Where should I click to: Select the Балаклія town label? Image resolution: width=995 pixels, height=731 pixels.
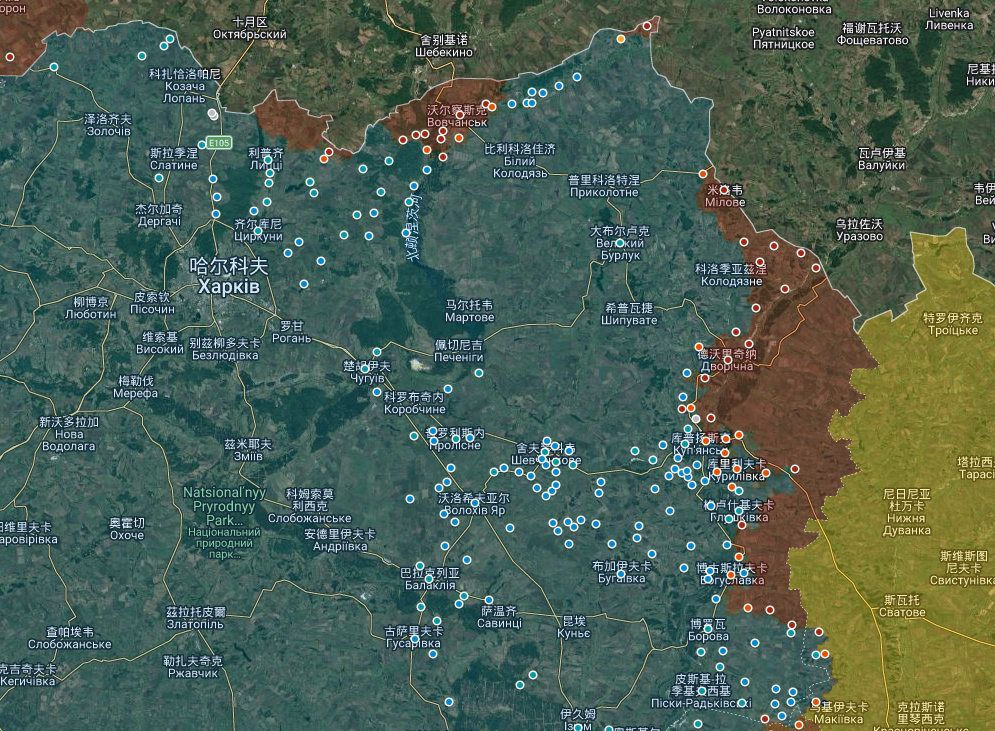(429, 586)
